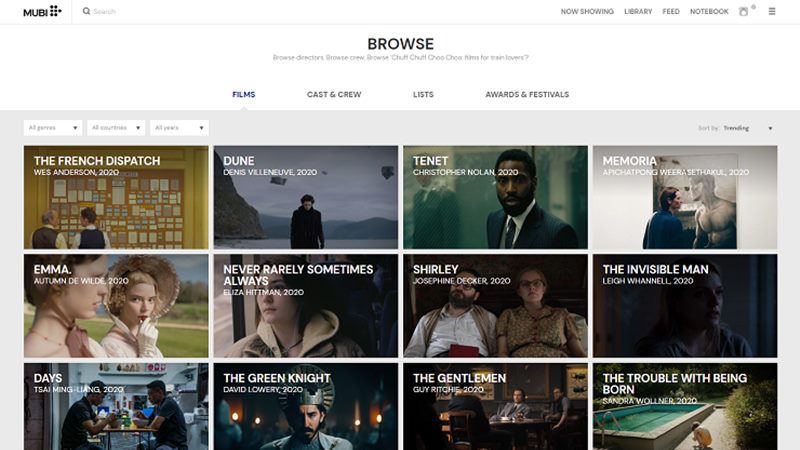800x450 pixels.
Task: Open the hamburger menu icon
Action: coord(772,11)
